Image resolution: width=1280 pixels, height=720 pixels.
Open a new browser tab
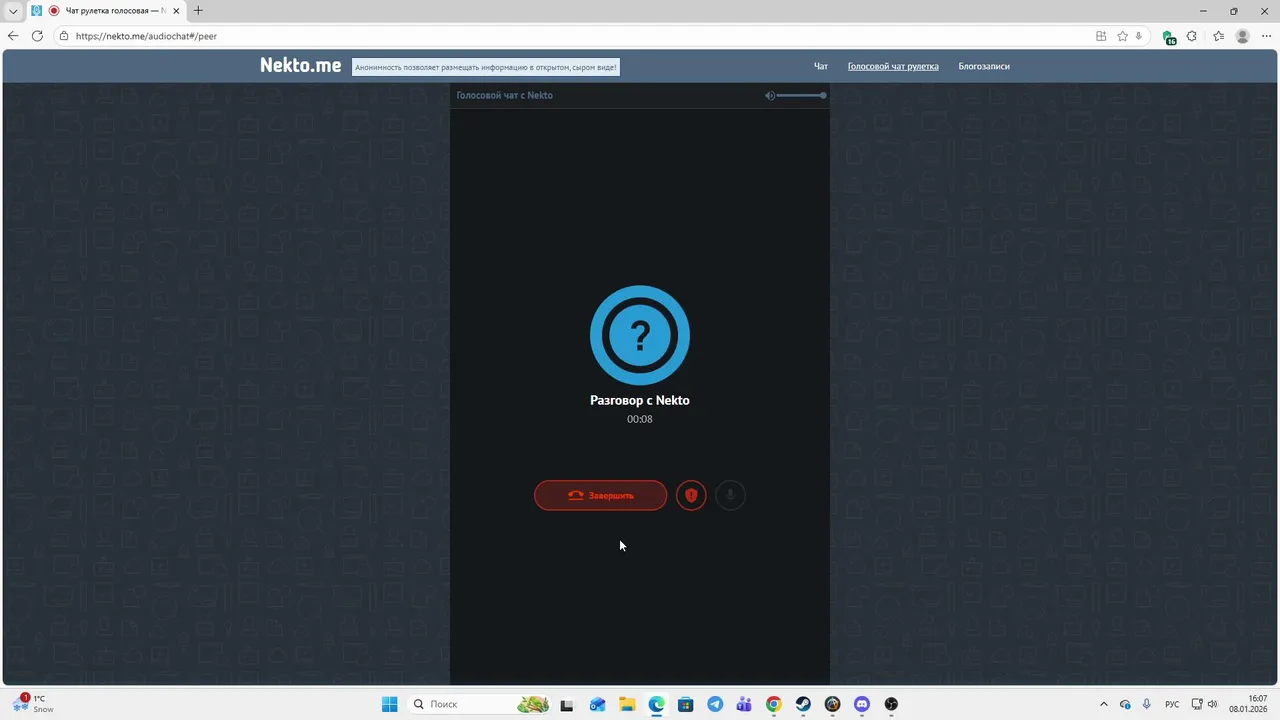(x=198, y=11)
